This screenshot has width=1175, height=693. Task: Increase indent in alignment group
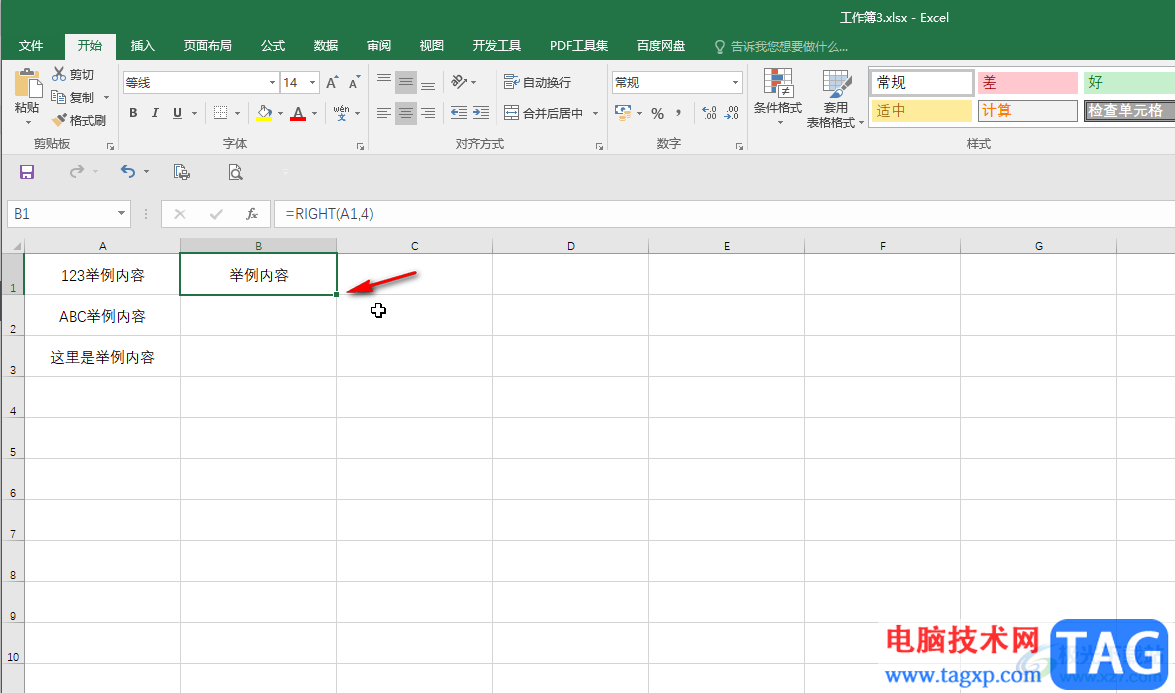(481, 113)
